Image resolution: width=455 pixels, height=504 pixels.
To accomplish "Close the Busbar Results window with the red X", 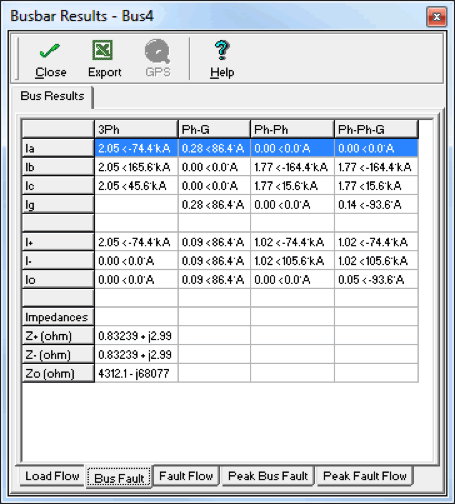I will [x=436, y=17].
